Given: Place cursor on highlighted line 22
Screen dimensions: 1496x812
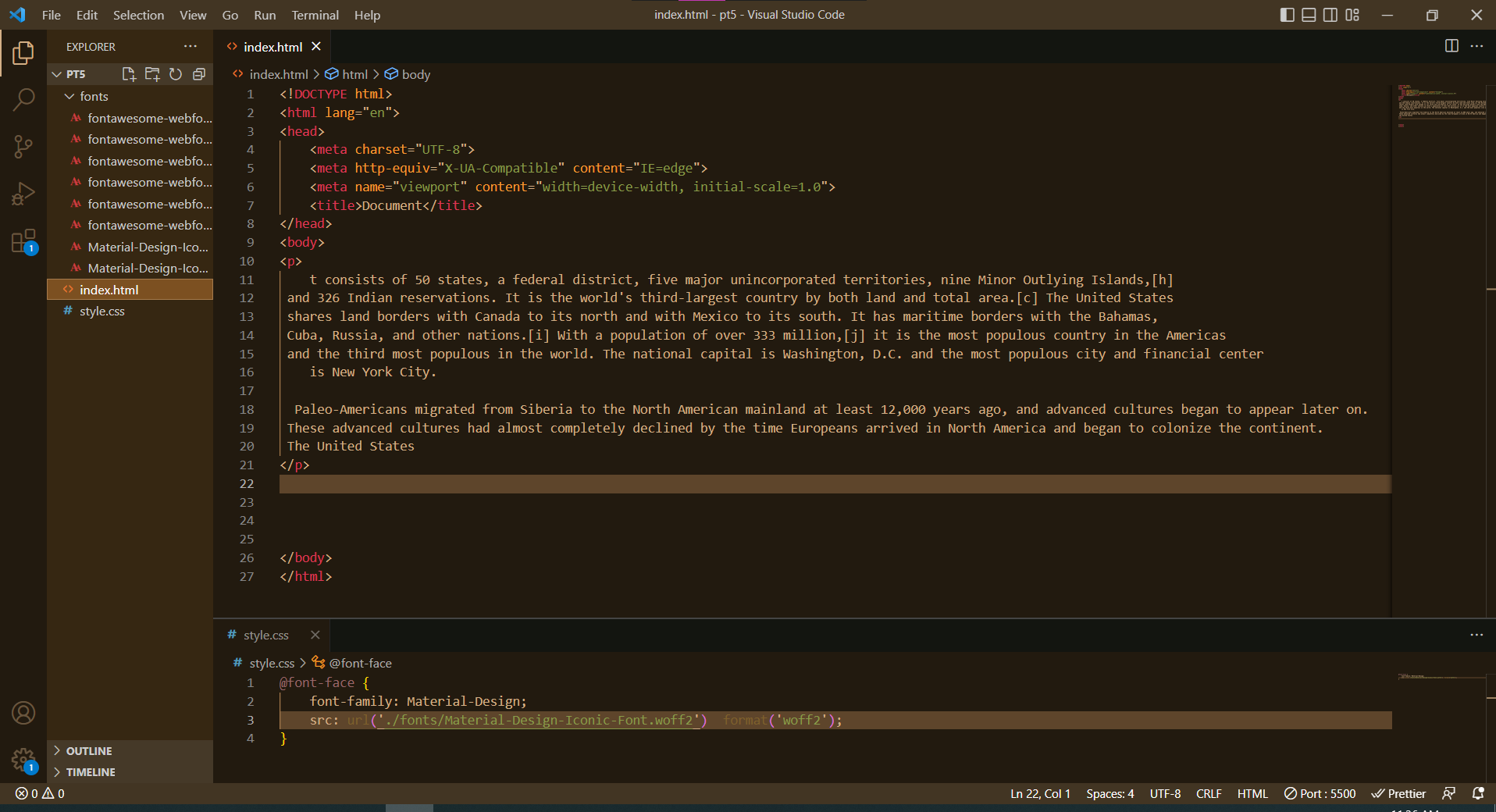Looking at the screenshot, I should (x=835, y=484).
